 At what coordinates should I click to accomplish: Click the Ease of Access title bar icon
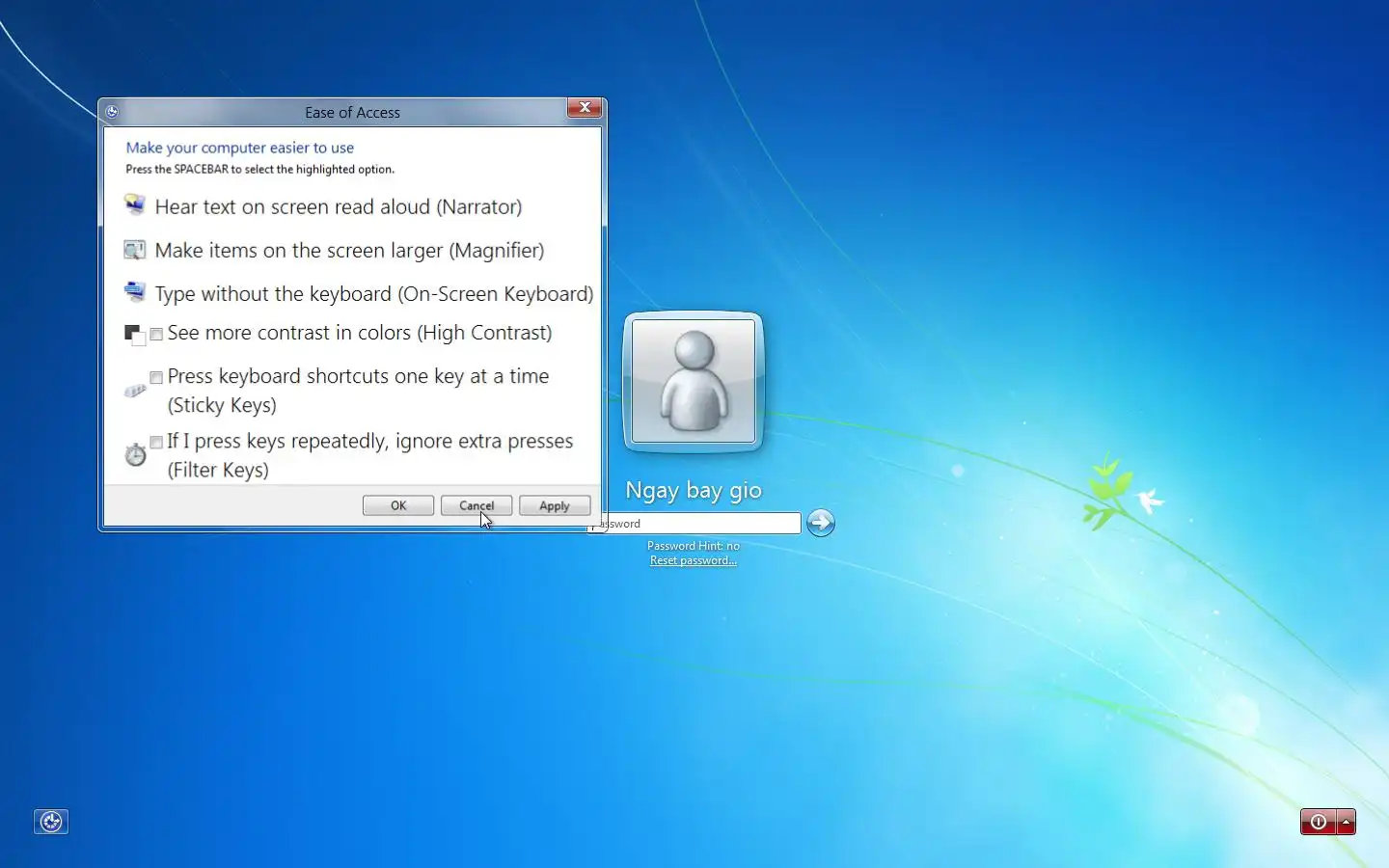point(112,112)
